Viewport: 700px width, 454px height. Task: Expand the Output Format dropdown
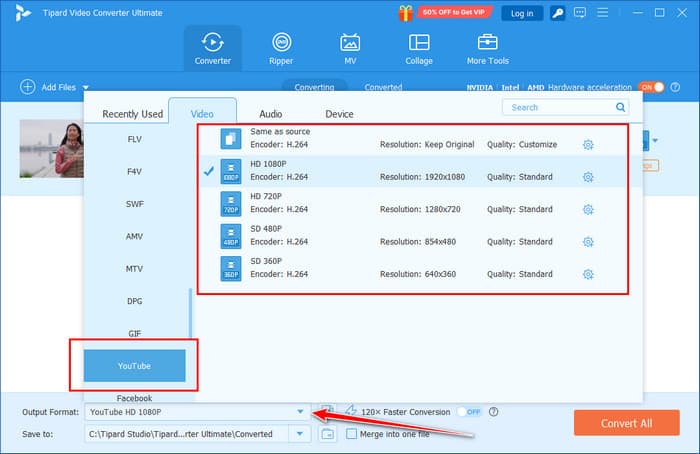(300, 411)
